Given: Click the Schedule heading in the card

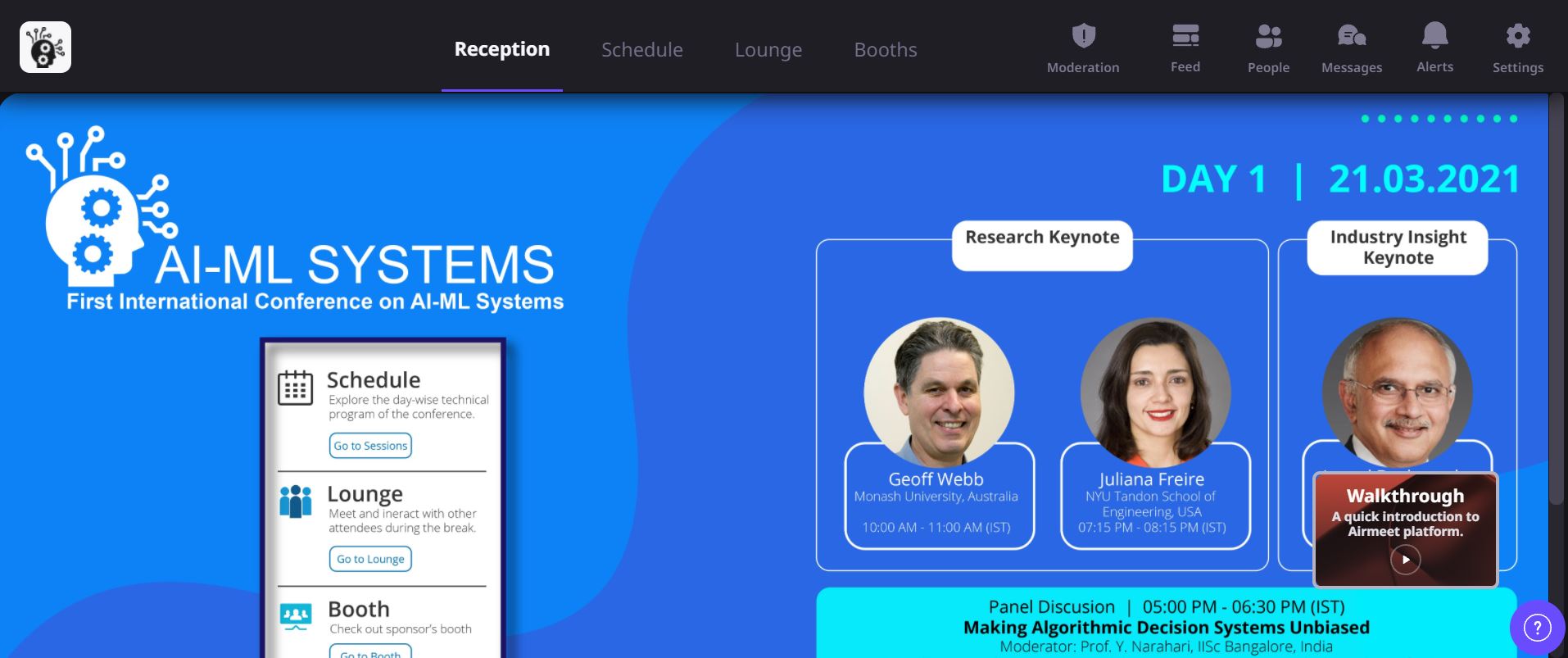Looking at the screenshot, I should (374, 380).
